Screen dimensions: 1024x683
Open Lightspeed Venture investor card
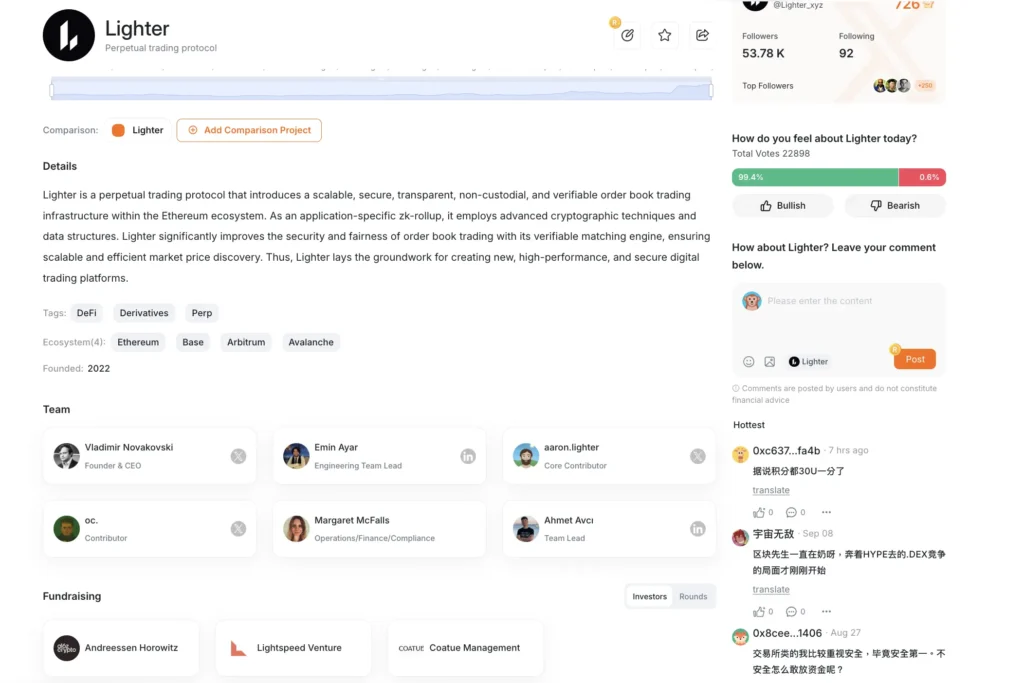point(293,648)
